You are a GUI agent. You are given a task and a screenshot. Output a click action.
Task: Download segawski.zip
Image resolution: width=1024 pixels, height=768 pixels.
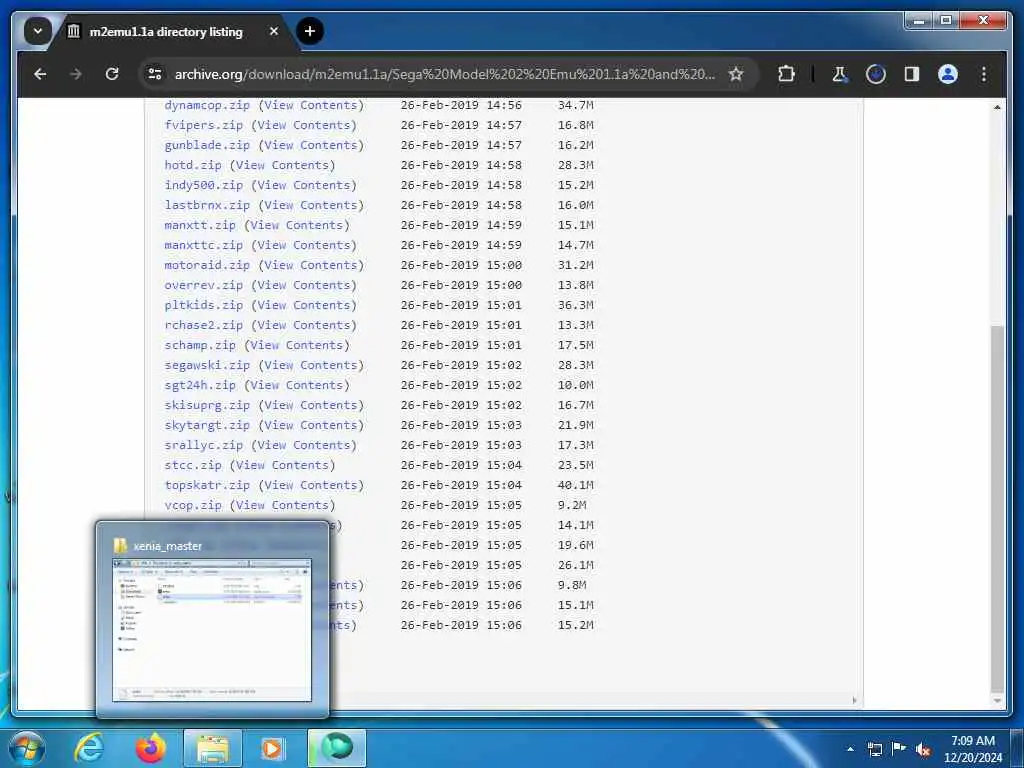click(x=206, y=365)
